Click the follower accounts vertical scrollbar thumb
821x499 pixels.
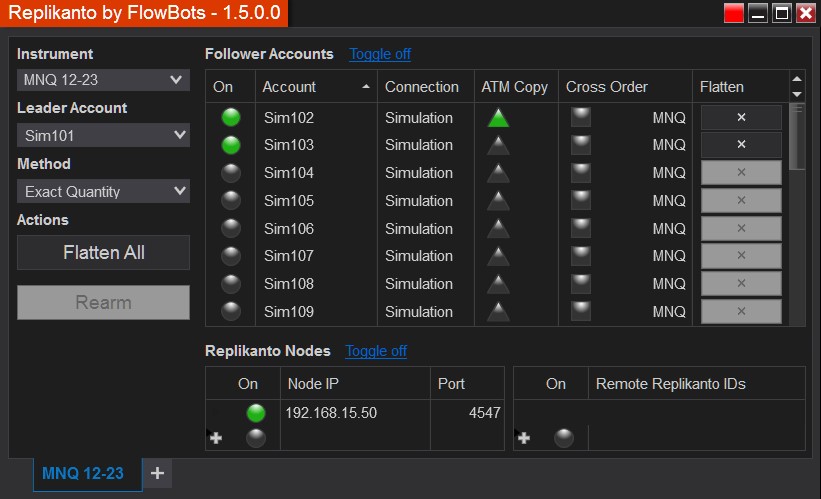(797, 136)
